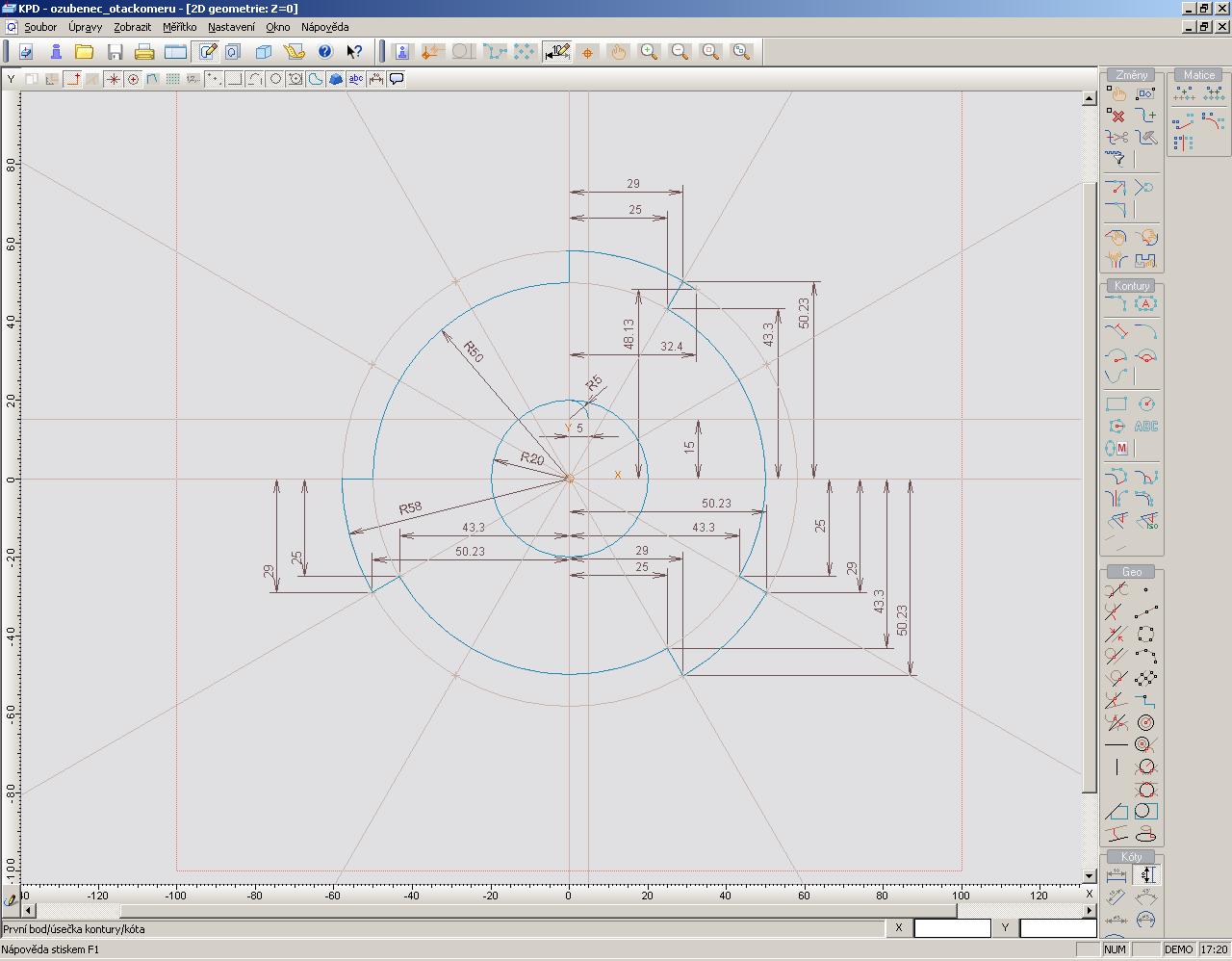Screen dimensions: 1232x961
Task: Click the zoom in magnifier icon
Action: [x=650, y=52]
